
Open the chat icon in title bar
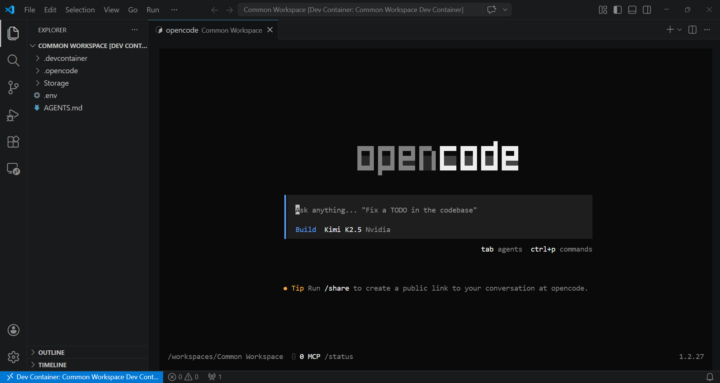(x=491, y=10)
